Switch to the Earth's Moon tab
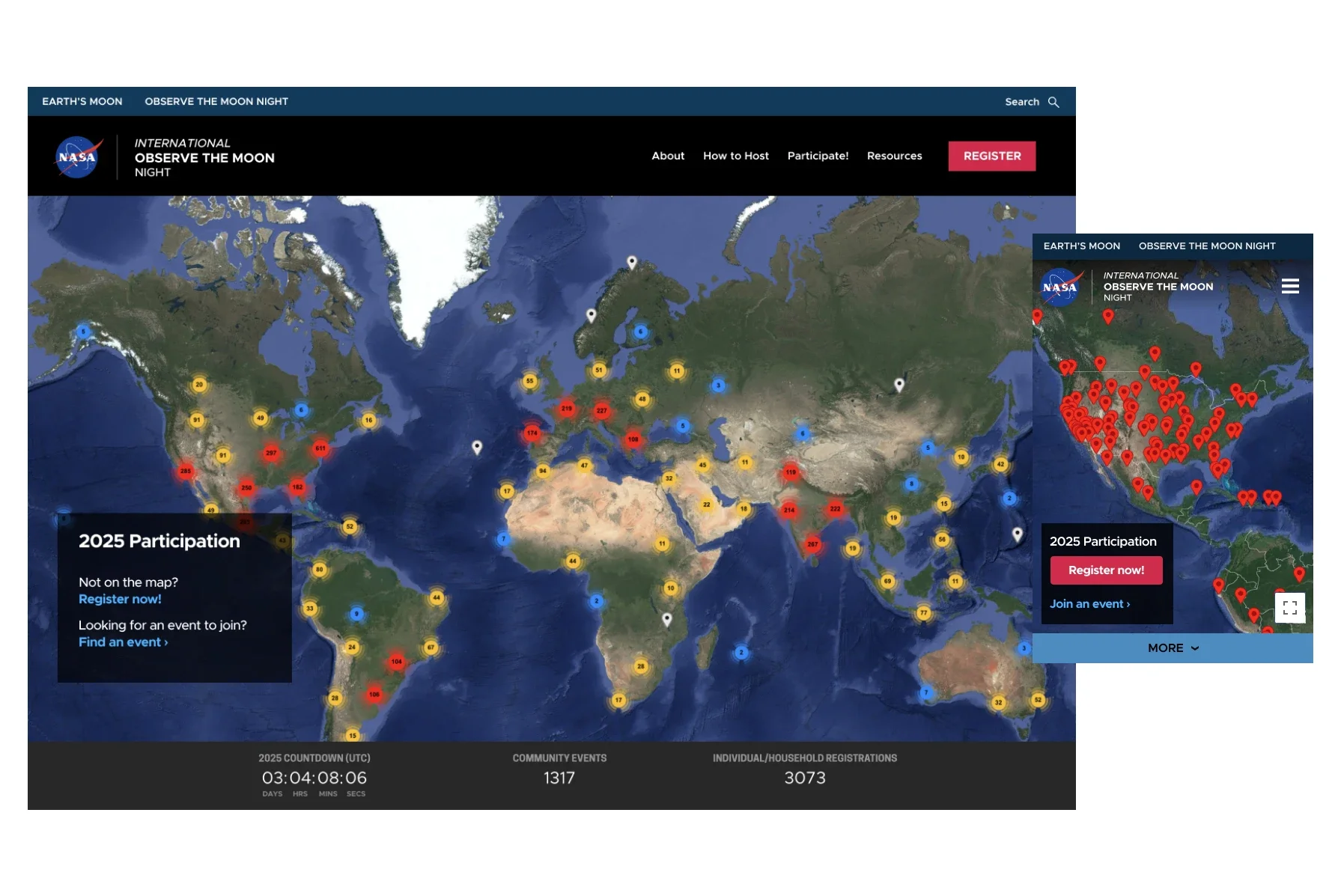Screen dimensions: 1344x896 click(x=82, y=101)
